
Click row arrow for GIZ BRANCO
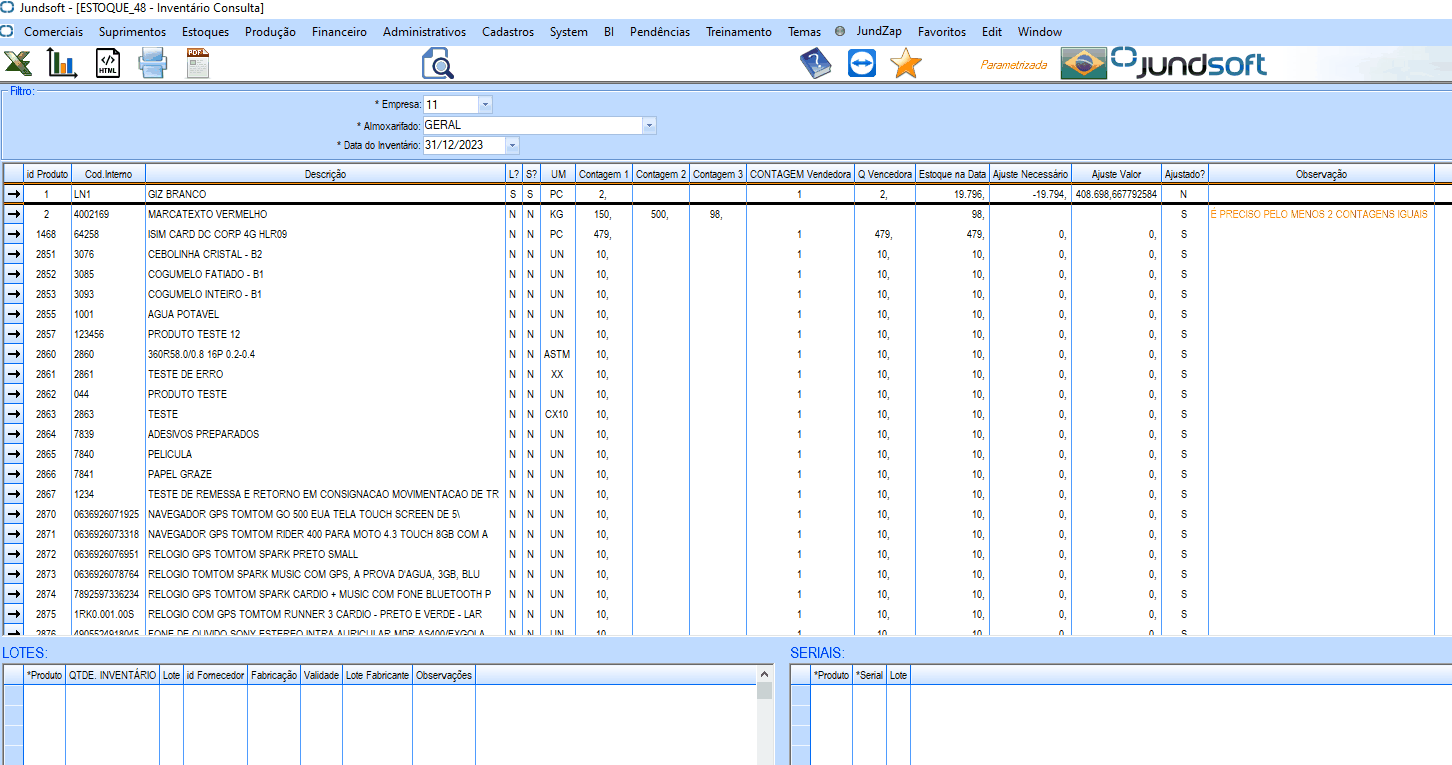coord(14,194)
